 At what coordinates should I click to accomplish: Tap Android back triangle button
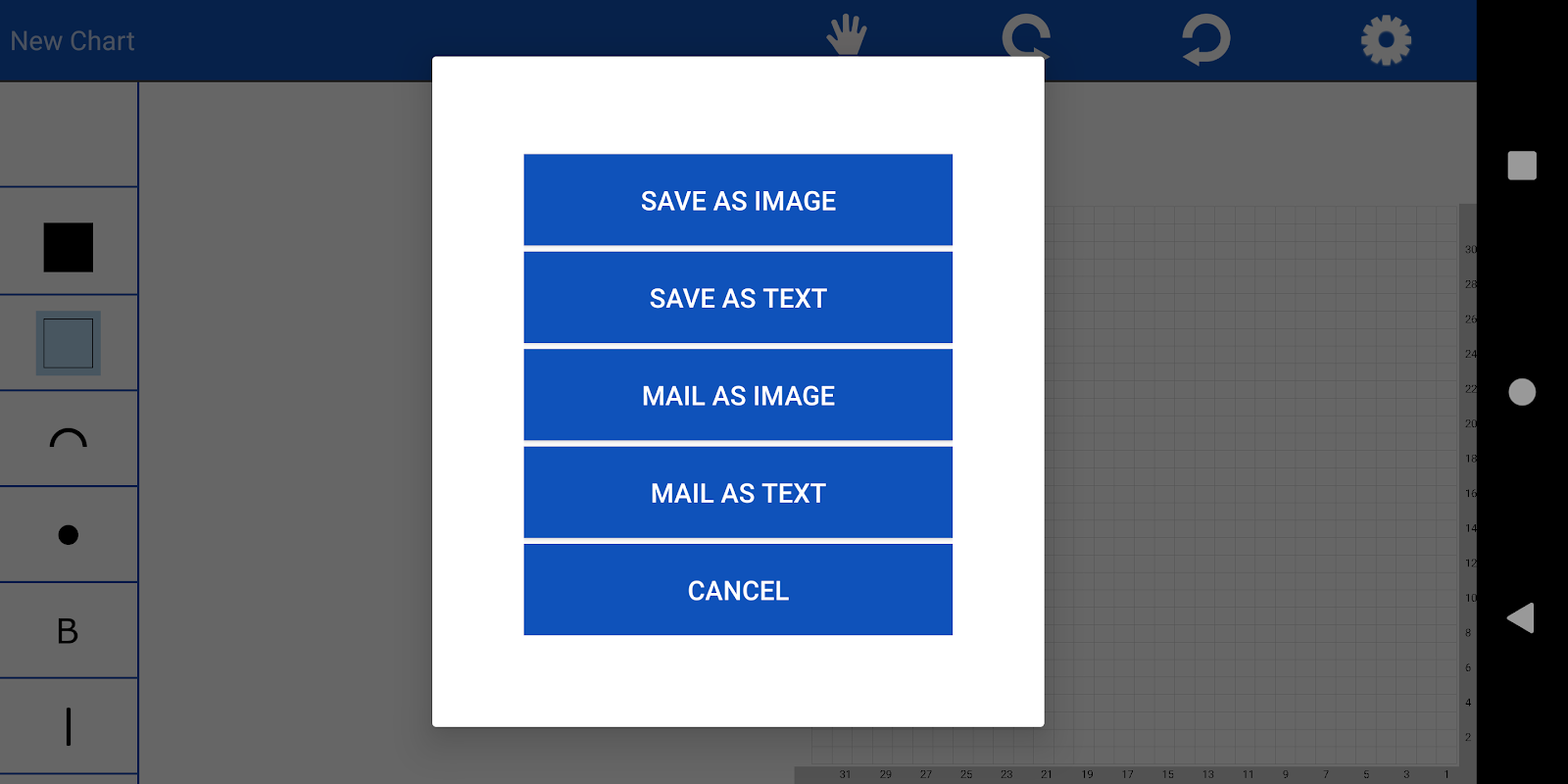click(1520, 617)
